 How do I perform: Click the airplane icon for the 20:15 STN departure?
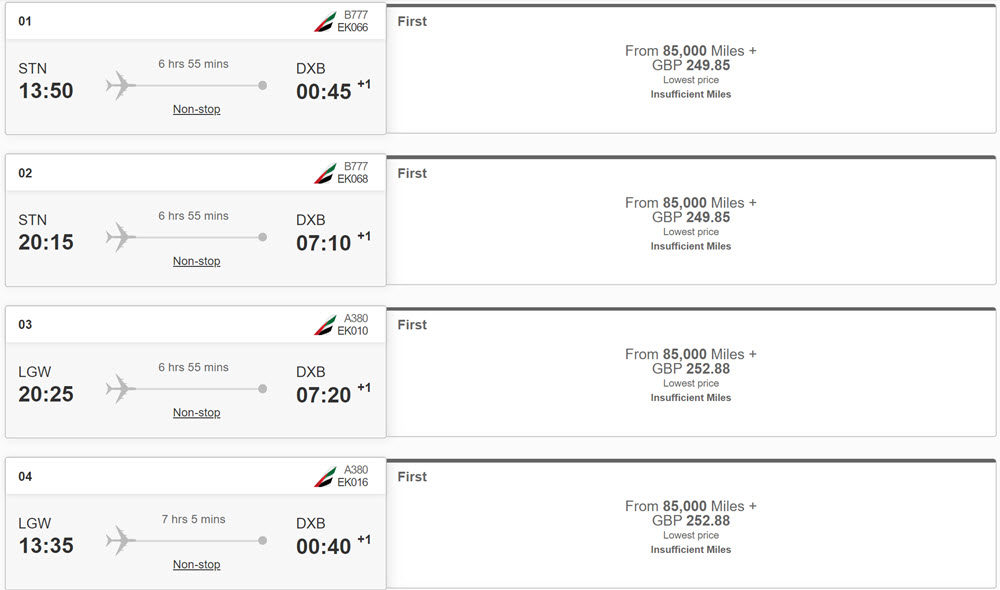click(x=121, y=237)
